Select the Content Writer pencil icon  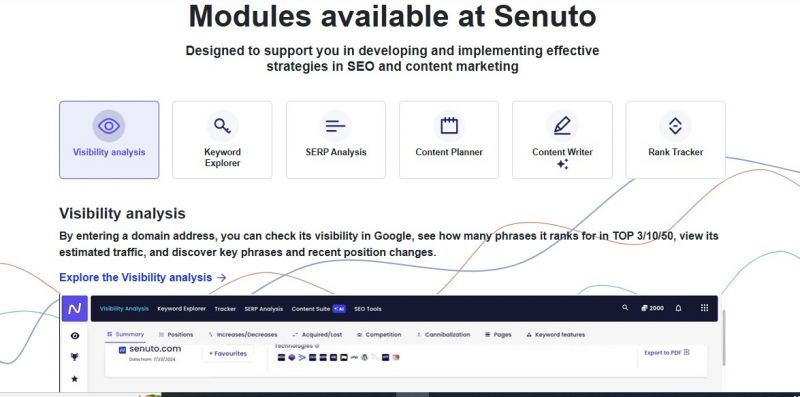[x=562, y=126]
